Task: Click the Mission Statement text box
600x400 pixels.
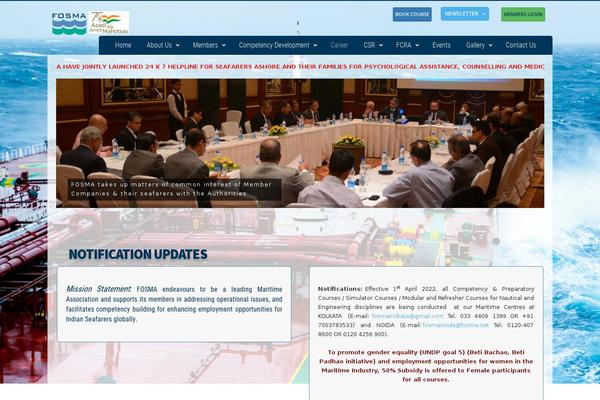Action: coord(174,304)
